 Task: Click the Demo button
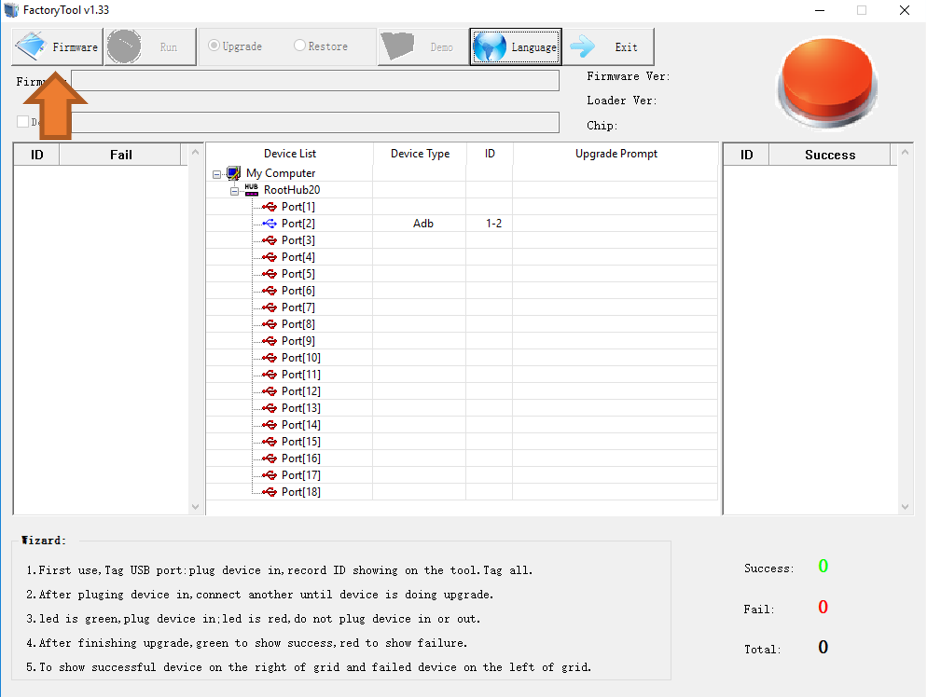coord(422,47)
